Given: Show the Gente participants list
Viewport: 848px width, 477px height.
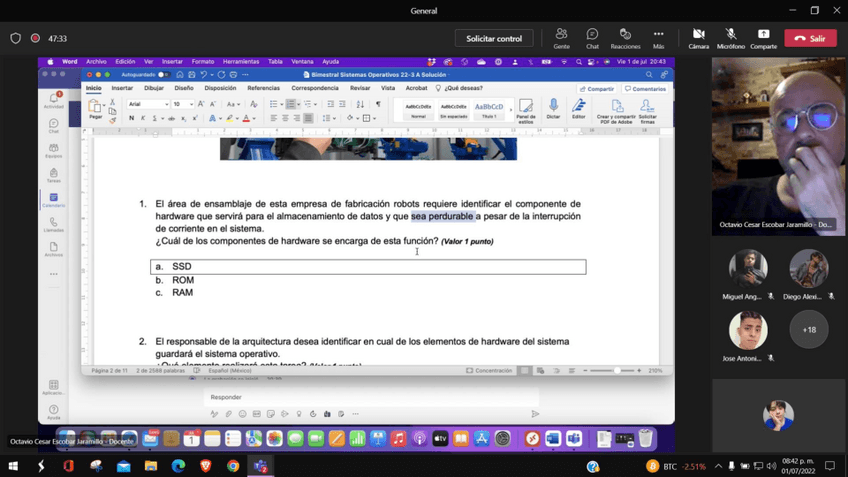Looking at the screenshot, I should (561, 38).
